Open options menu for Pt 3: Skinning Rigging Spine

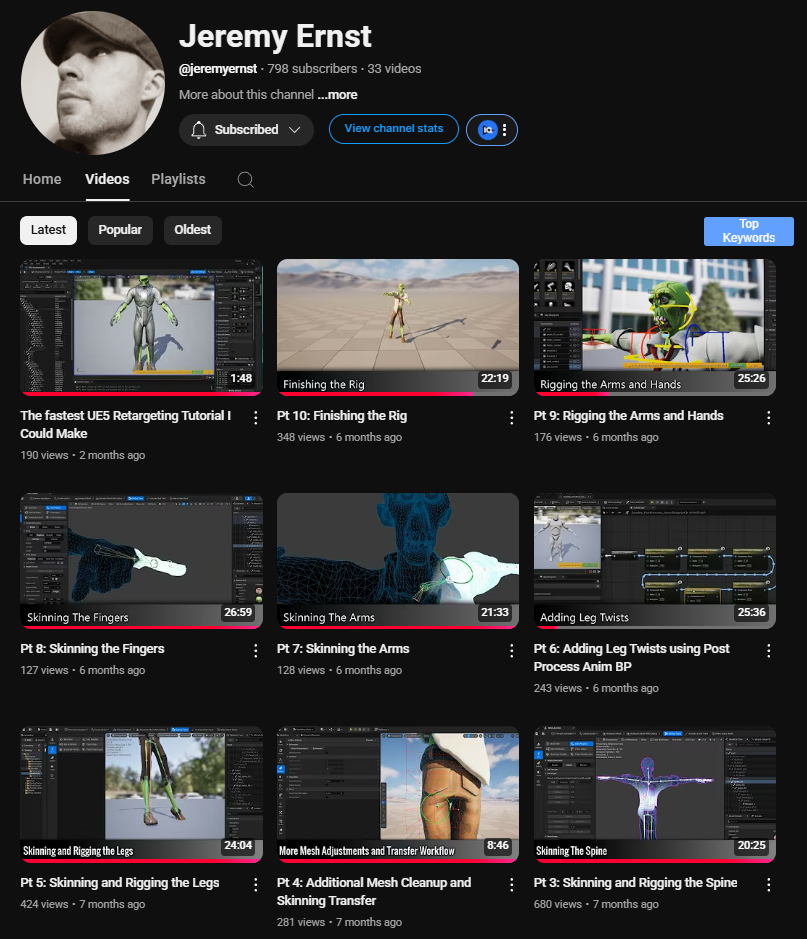(769, 885)
